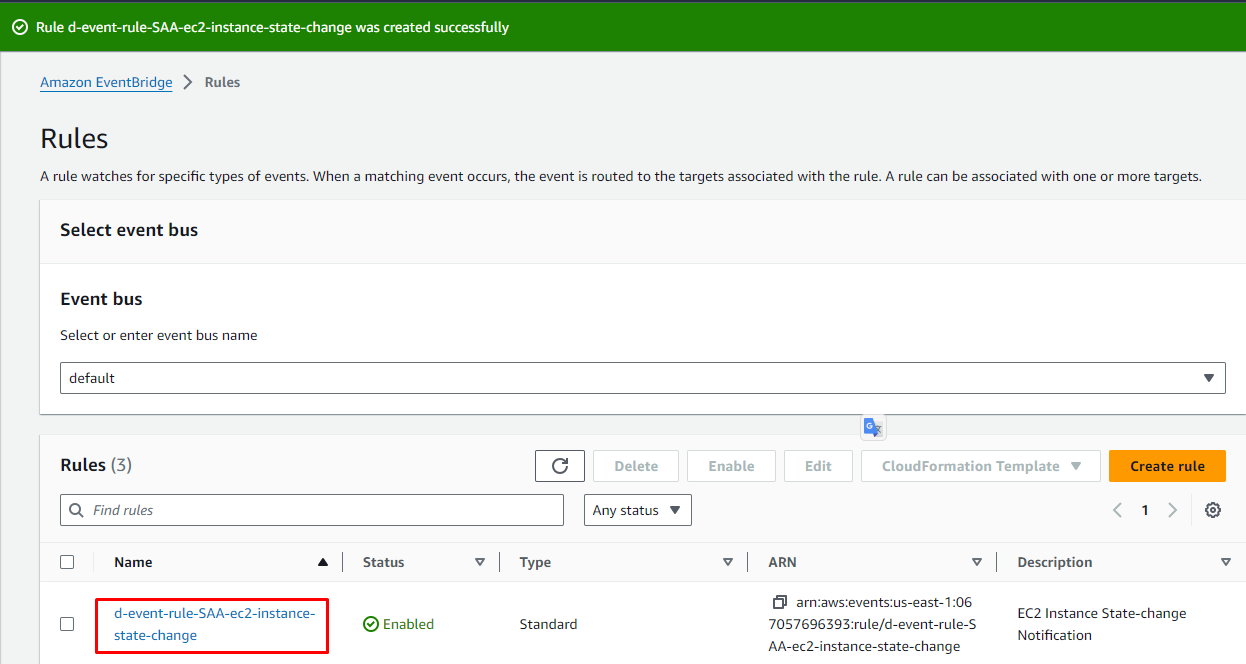The image size is (1246, 664).
Task: Open the table preferences gear icon
Action: pos(1212,510)
